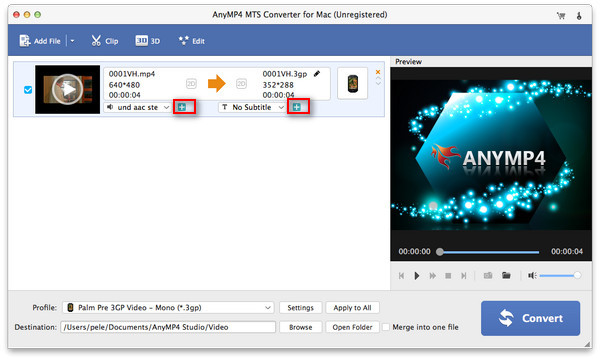Add an external audio track
Screen dimensions: 600x360
pyautogui.click(x=182, y=107)
